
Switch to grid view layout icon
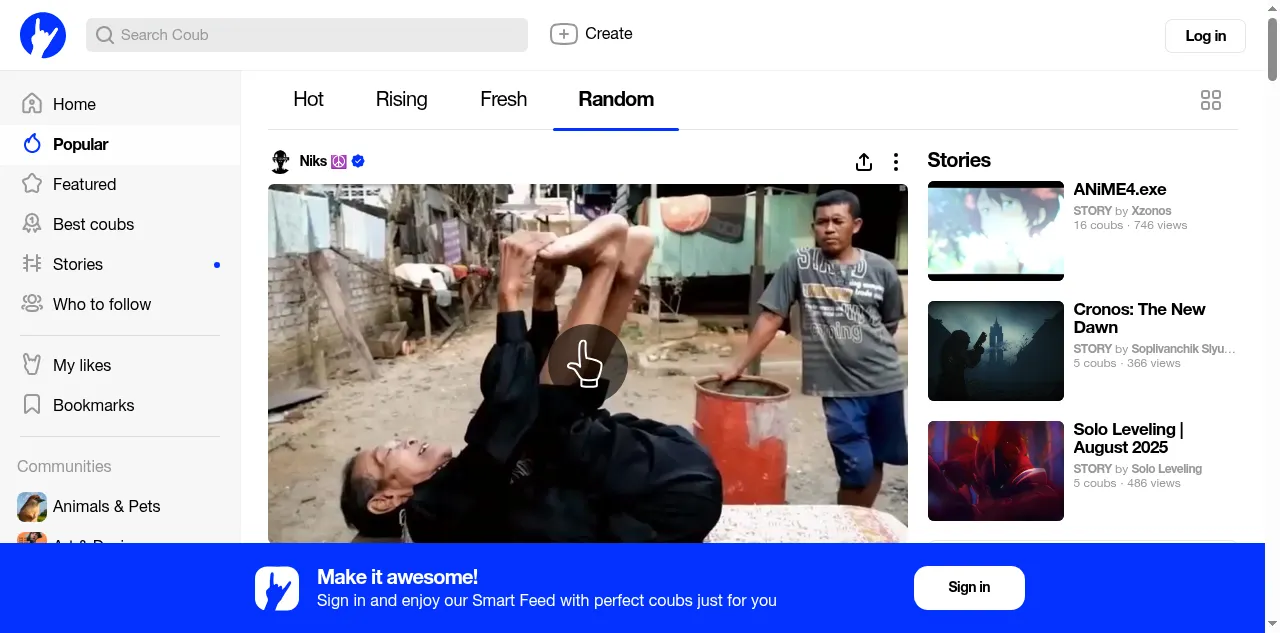pyautogui.click(x=1210, y=100)
